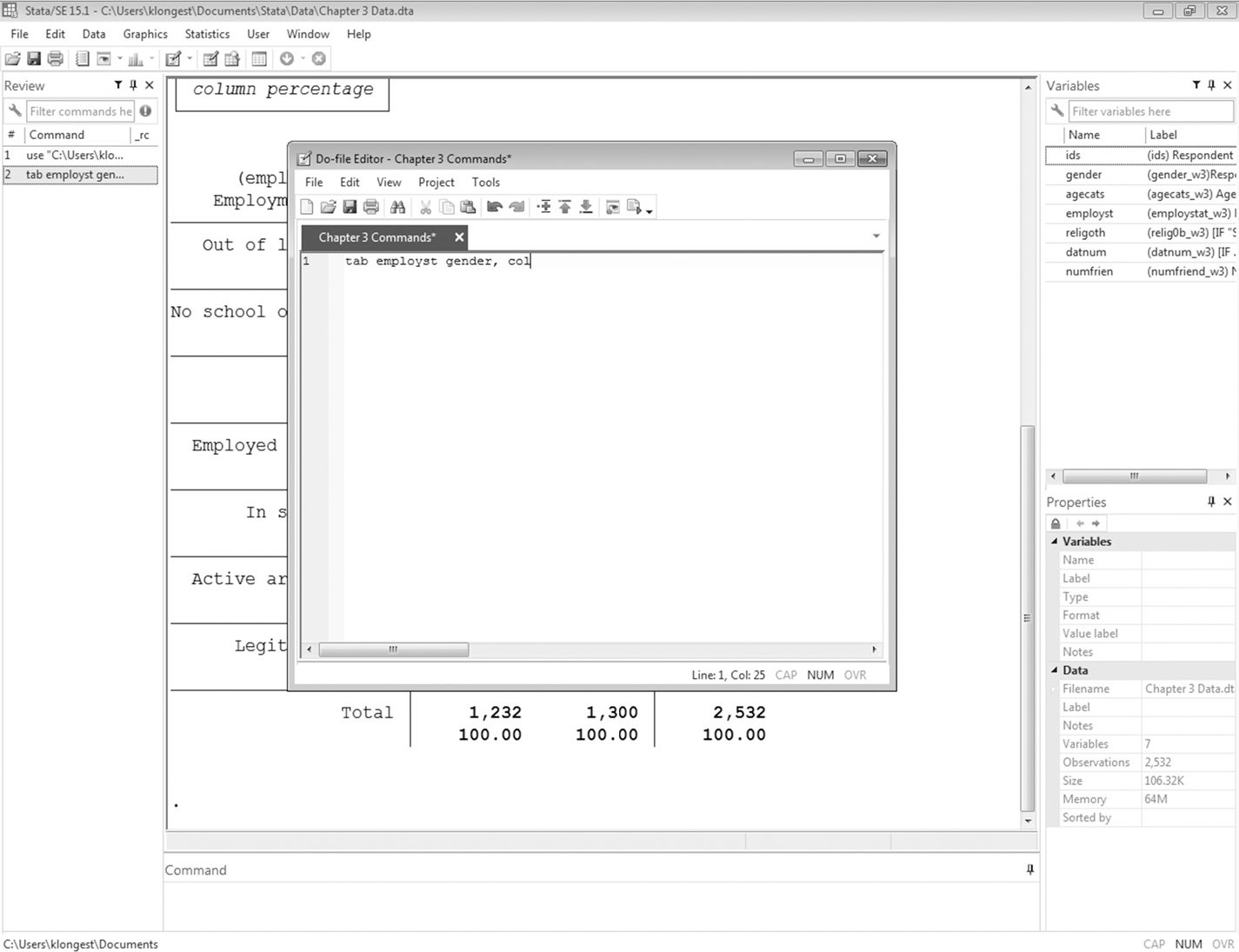
Task: Click the Undo arrow in Do-file Editor toolbar
Action: pos(494,207)
